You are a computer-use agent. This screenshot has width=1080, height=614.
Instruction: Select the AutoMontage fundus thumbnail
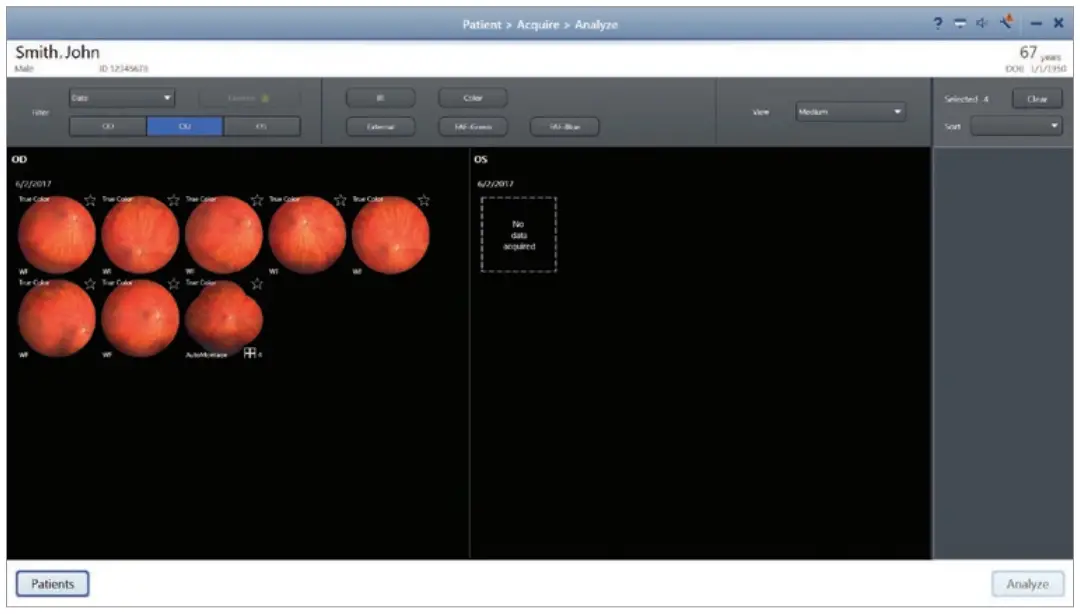223,317
